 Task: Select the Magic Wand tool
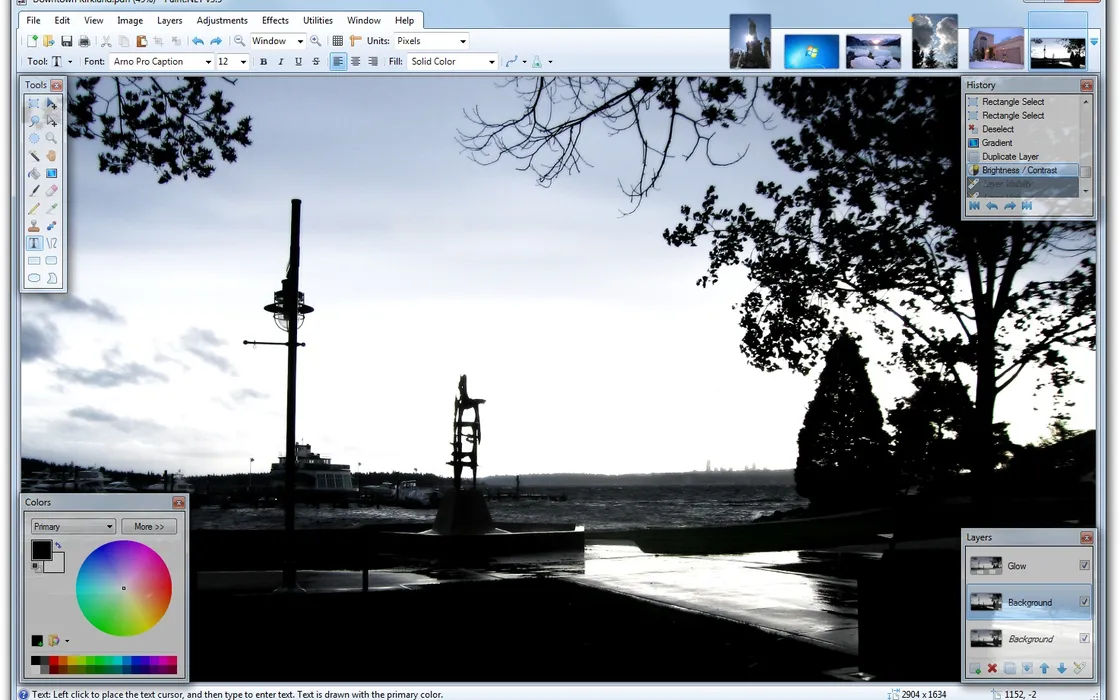34,156
